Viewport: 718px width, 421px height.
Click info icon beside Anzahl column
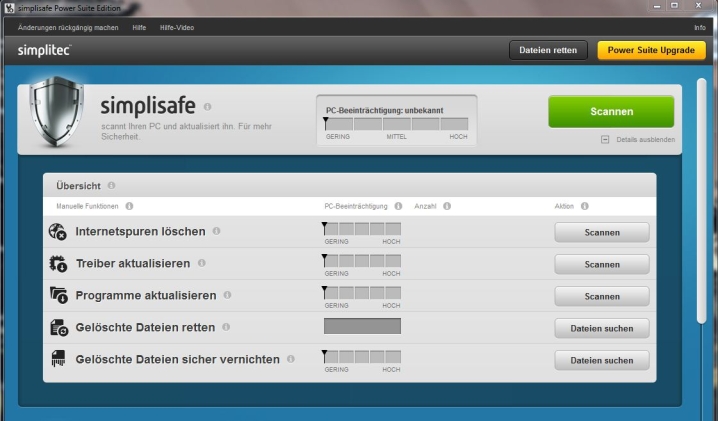click(x=447, y=206)
